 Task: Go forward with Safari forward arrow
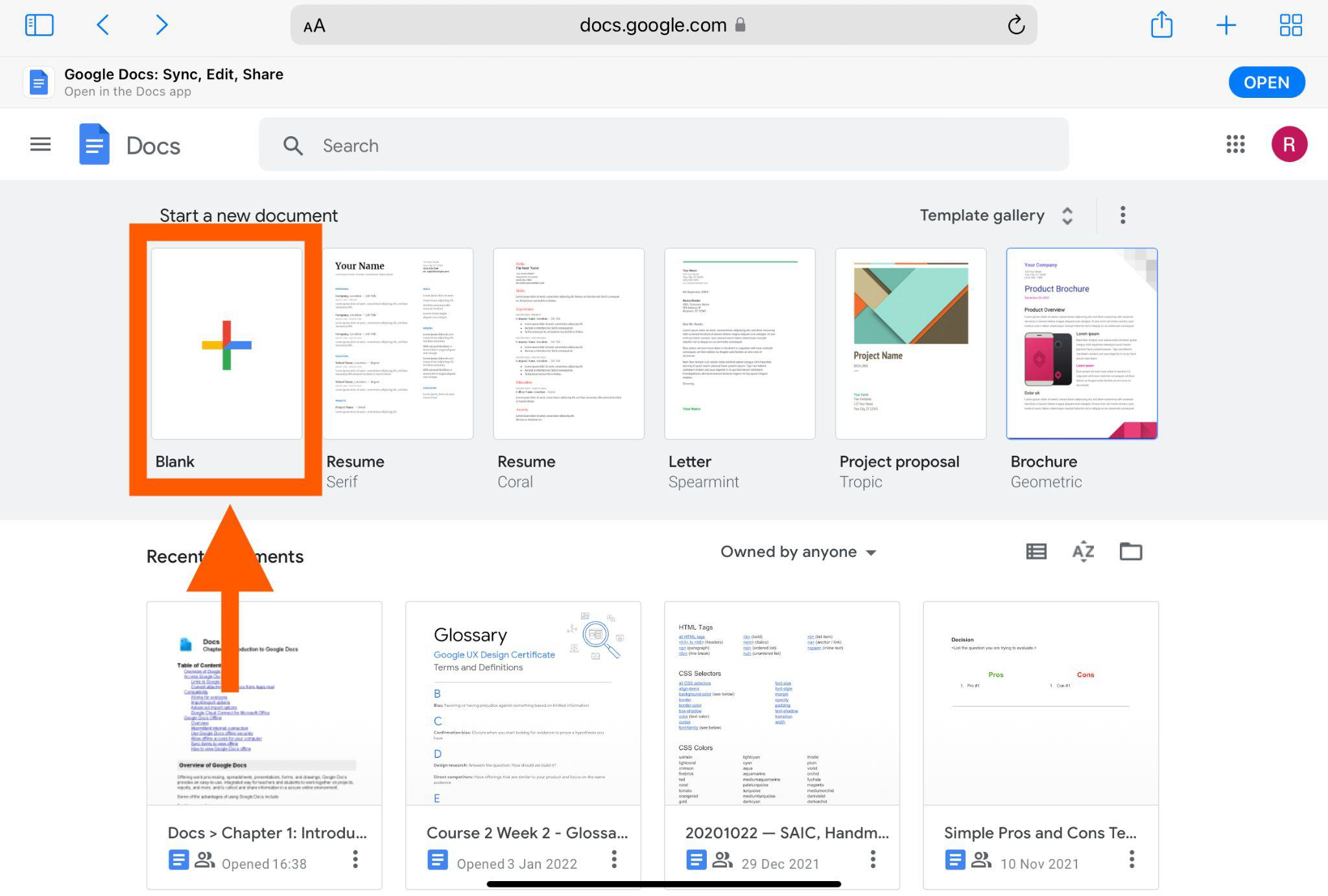pyautogui.click(x=161, y=25)
